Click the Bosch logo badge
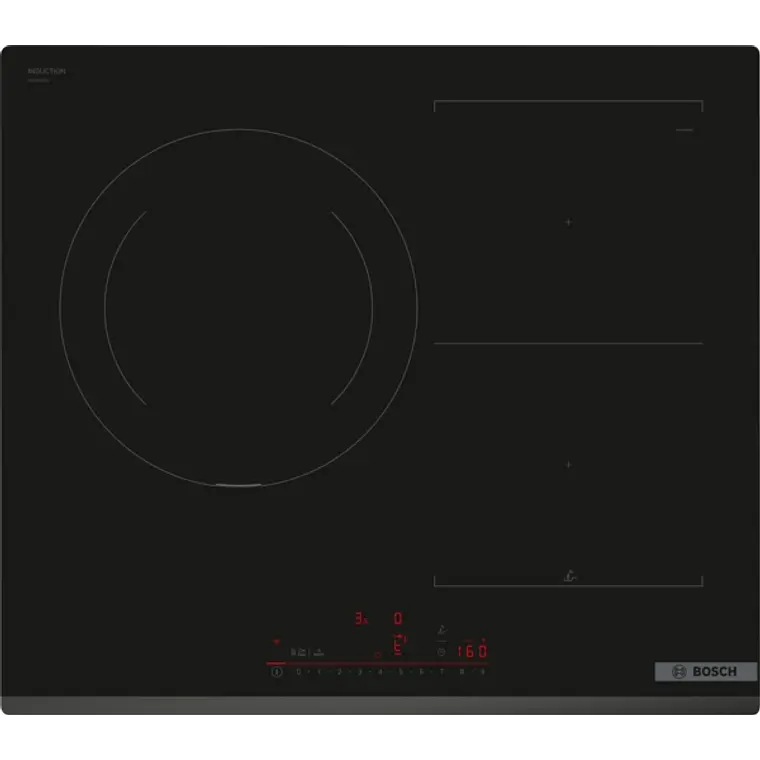This screenshot has height=760, width=760. (x=706, y=671)
